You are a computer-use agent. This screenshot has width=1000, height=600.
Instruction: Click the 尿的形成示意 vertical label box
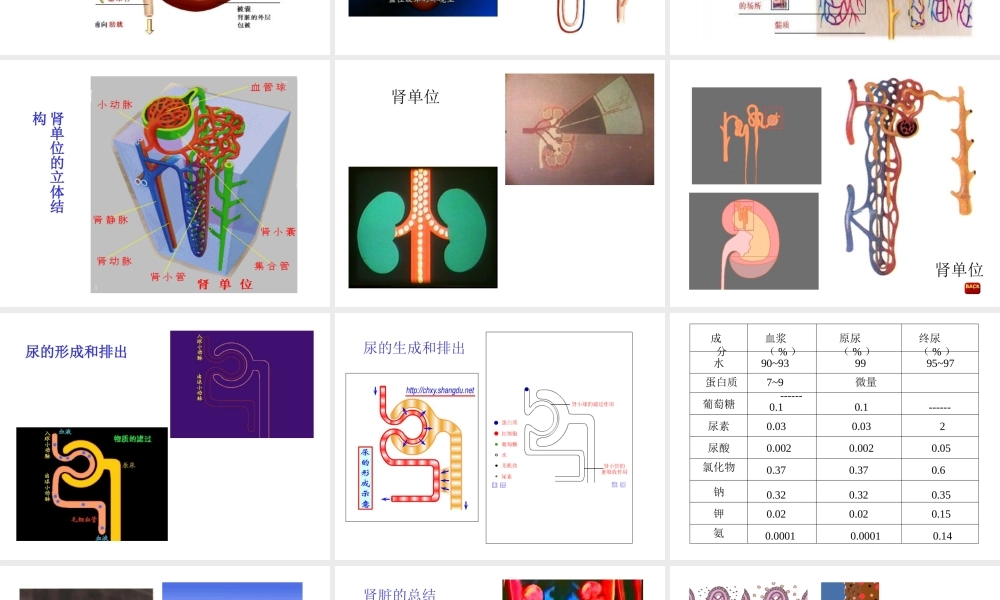(365, 479)
